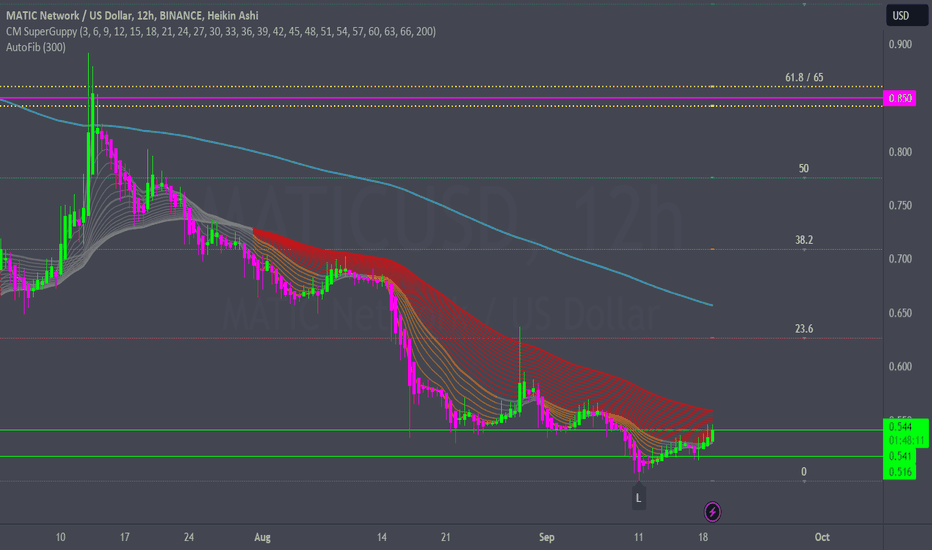Click the green 0.516 price label

click(900, 472)
